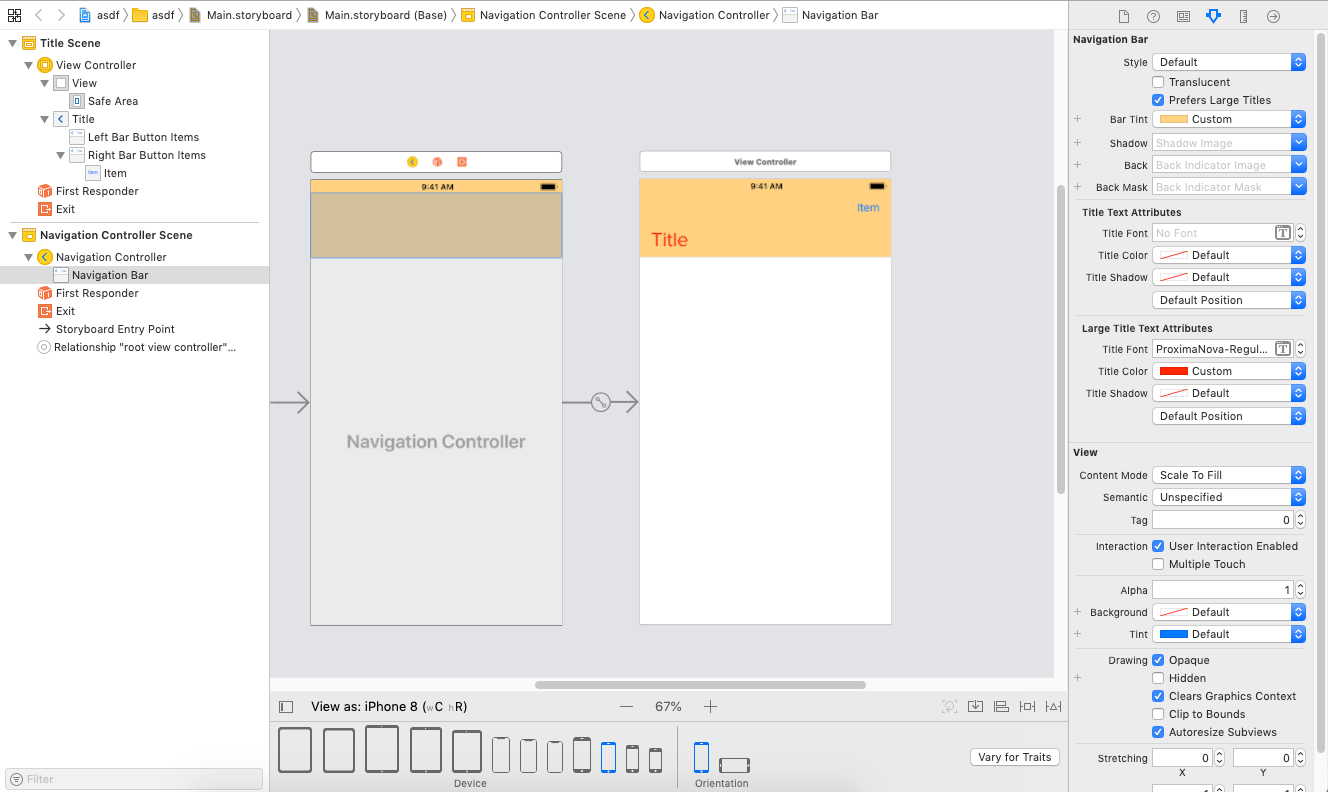Zoom in the storyboard canvas
Screen dimensions: 1328x792
click(x=710, y=707)
